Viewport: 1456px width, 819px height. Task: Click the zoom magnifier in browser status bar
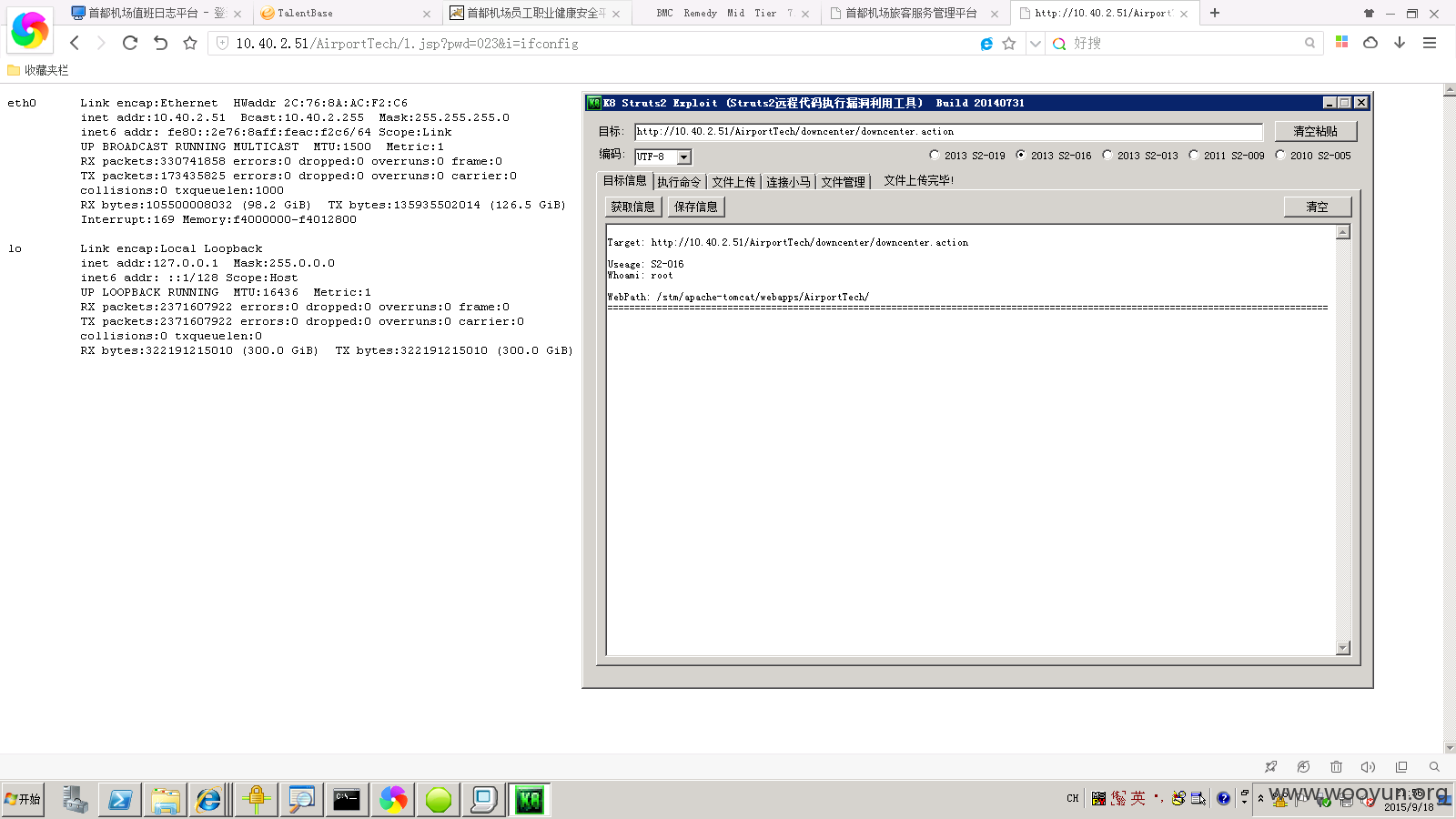[x=1434, y=766]
